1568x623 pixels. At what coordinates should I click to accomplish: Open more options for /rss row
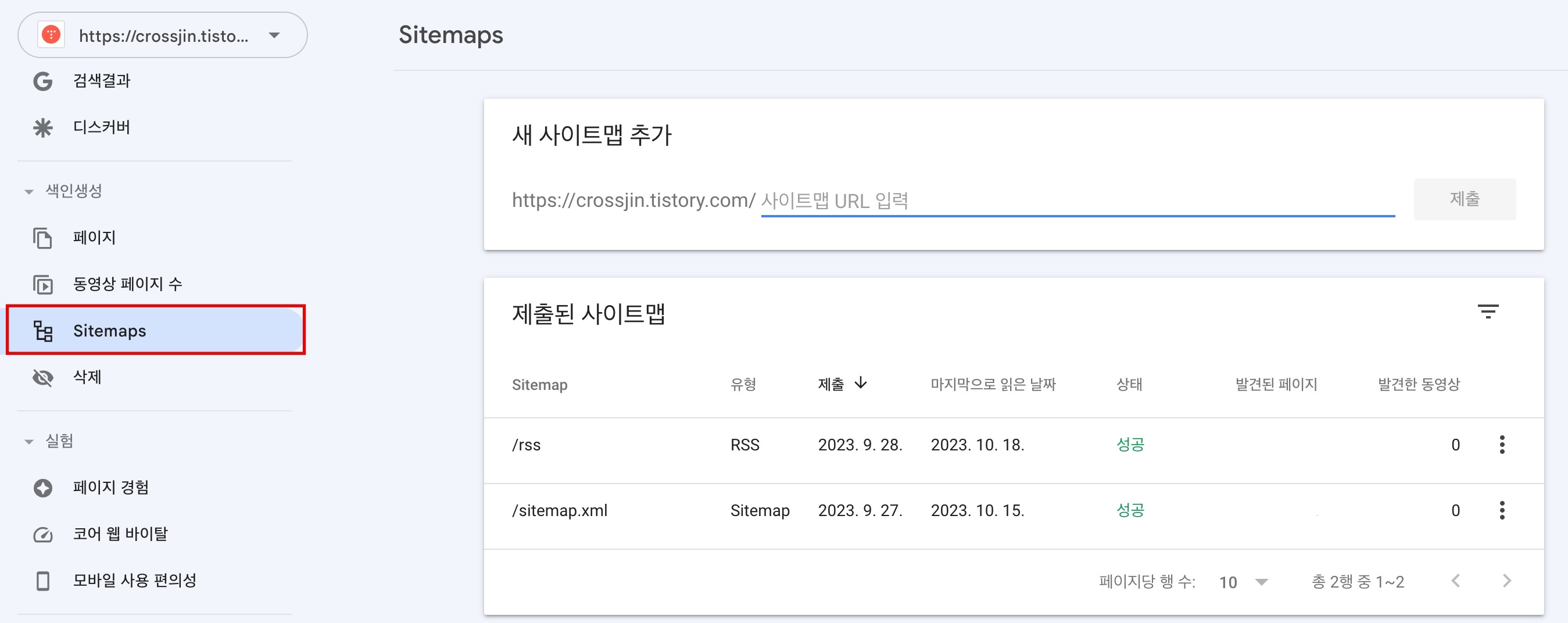click(x=1502, y=445)
